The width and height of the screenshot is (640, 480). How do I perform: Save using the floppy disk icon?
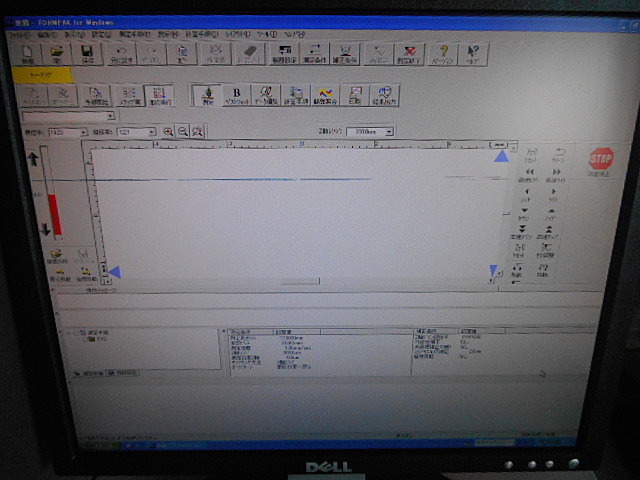pyautogui.click(x=87, y=54)
